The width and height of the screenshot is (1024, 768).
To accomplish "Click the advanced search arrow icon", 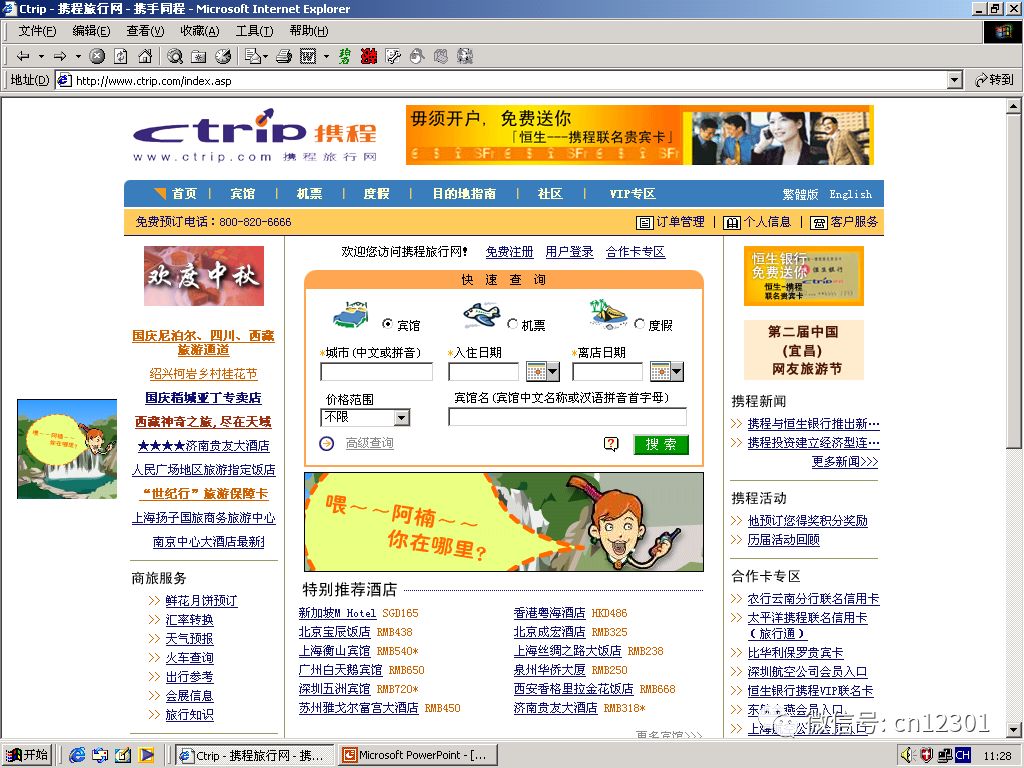I will click(327, 443).
